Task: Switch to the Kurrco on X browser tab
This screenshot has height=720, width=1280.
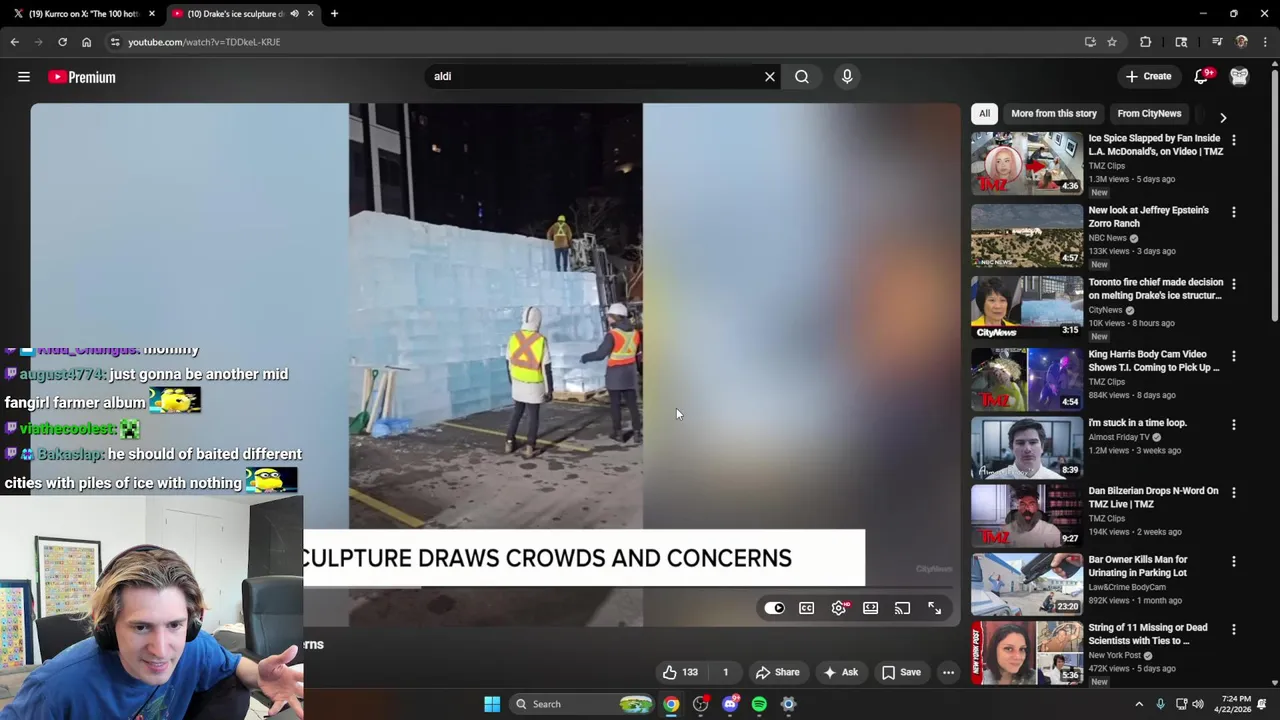Action: tap(84, 14)
